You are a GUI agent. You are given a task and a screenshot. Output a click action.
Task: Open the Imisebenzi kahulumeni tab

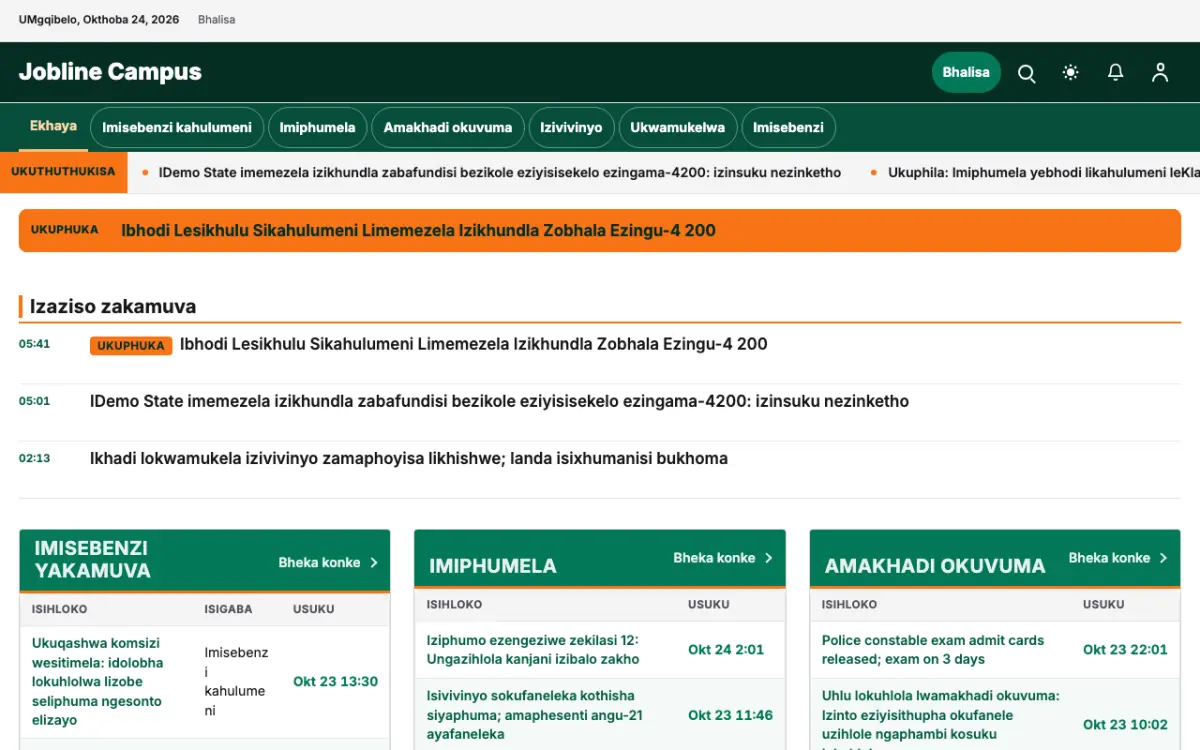(177, 128)
